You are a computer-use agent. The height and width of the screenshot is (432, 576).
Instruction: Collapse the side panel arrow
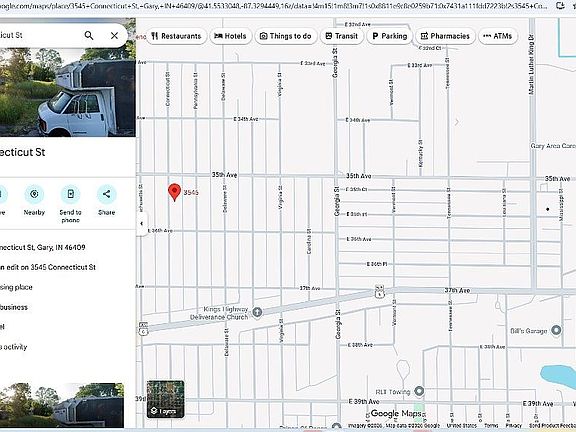[x=142, y=223]
